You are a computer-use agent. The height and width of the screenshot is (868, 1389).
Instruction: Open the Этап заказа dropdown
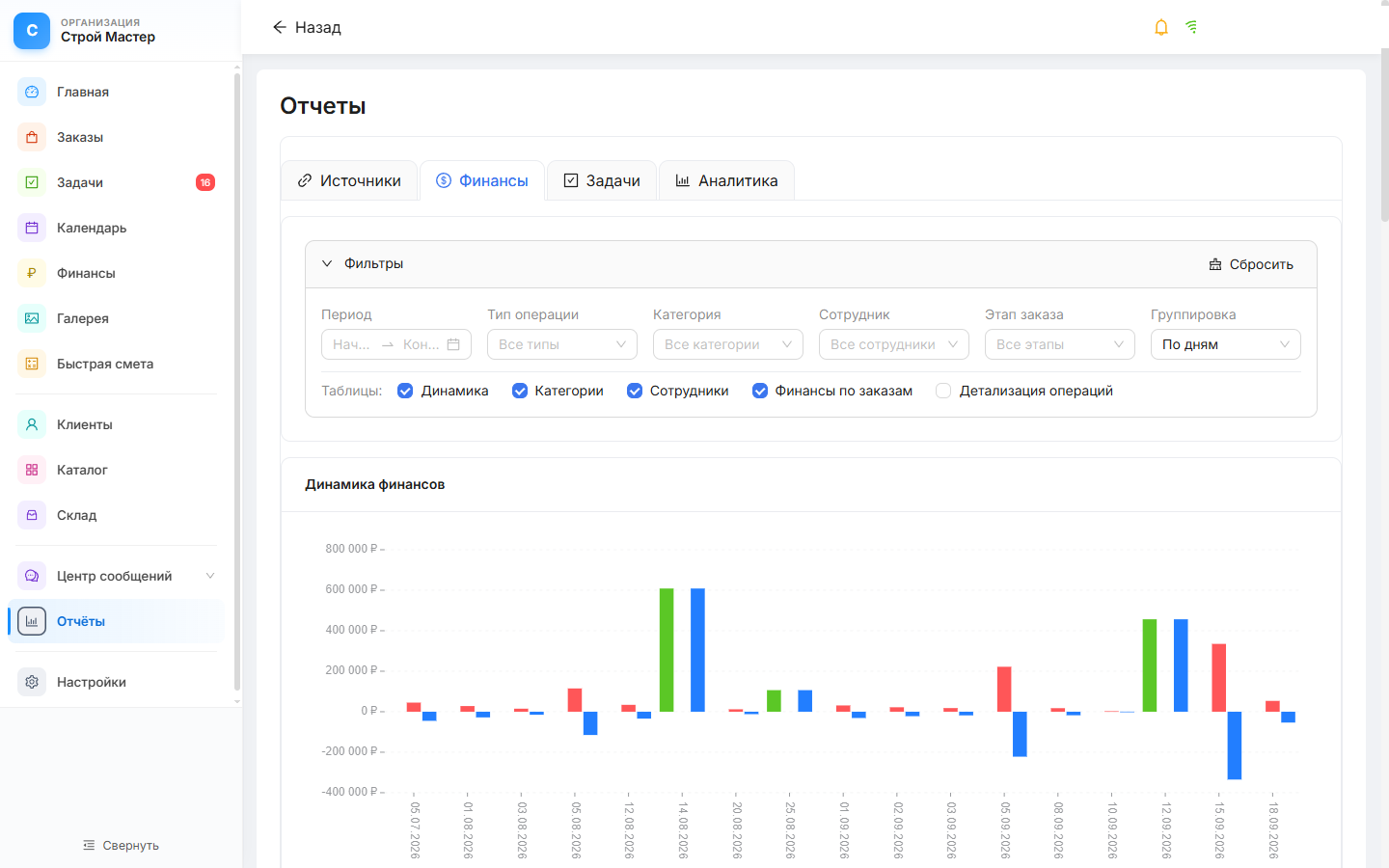pyautogui.click(x=1060, y=344)
